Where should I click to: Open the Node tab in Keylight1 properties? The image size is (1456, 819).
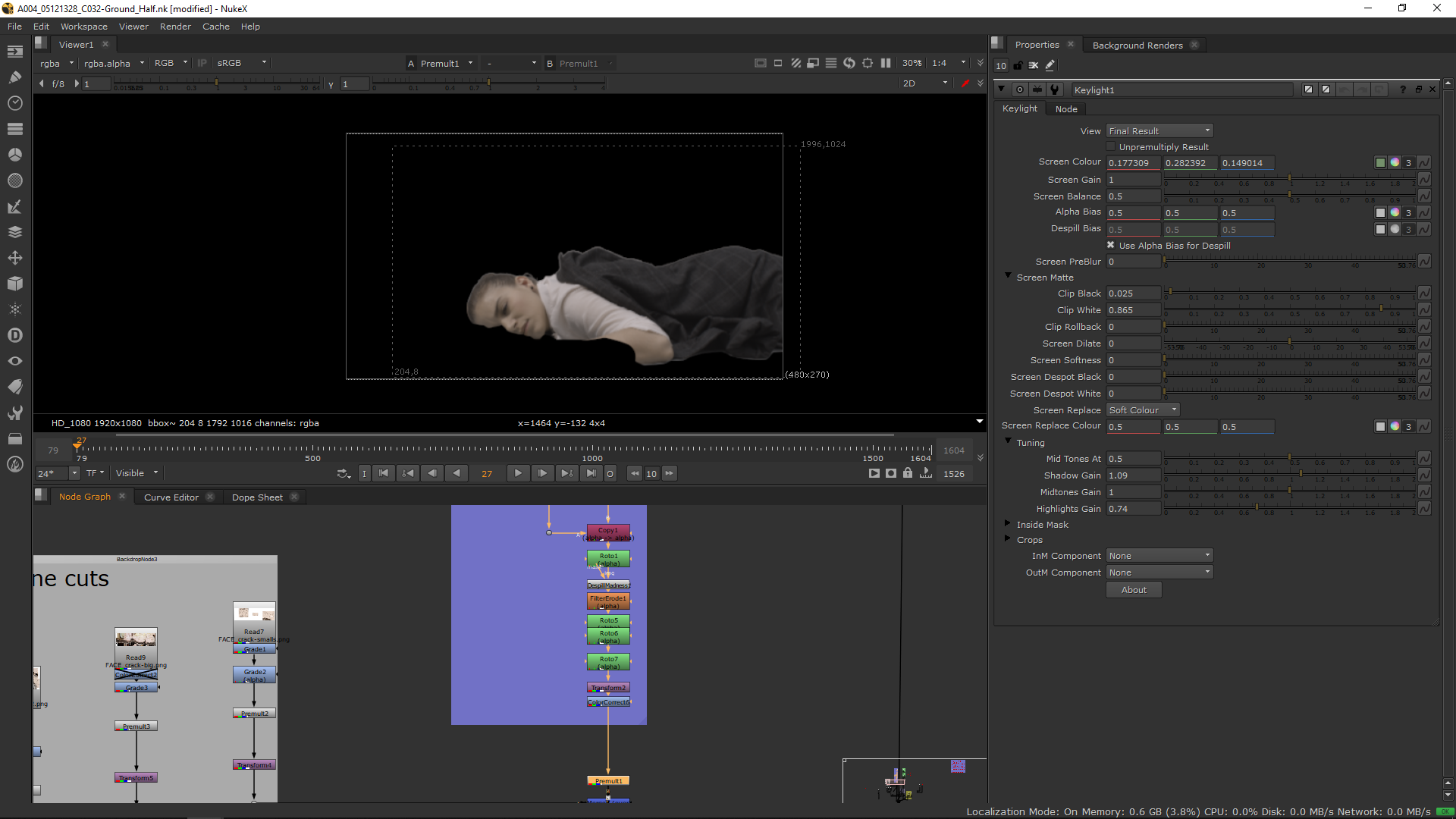coord(1066,109)
